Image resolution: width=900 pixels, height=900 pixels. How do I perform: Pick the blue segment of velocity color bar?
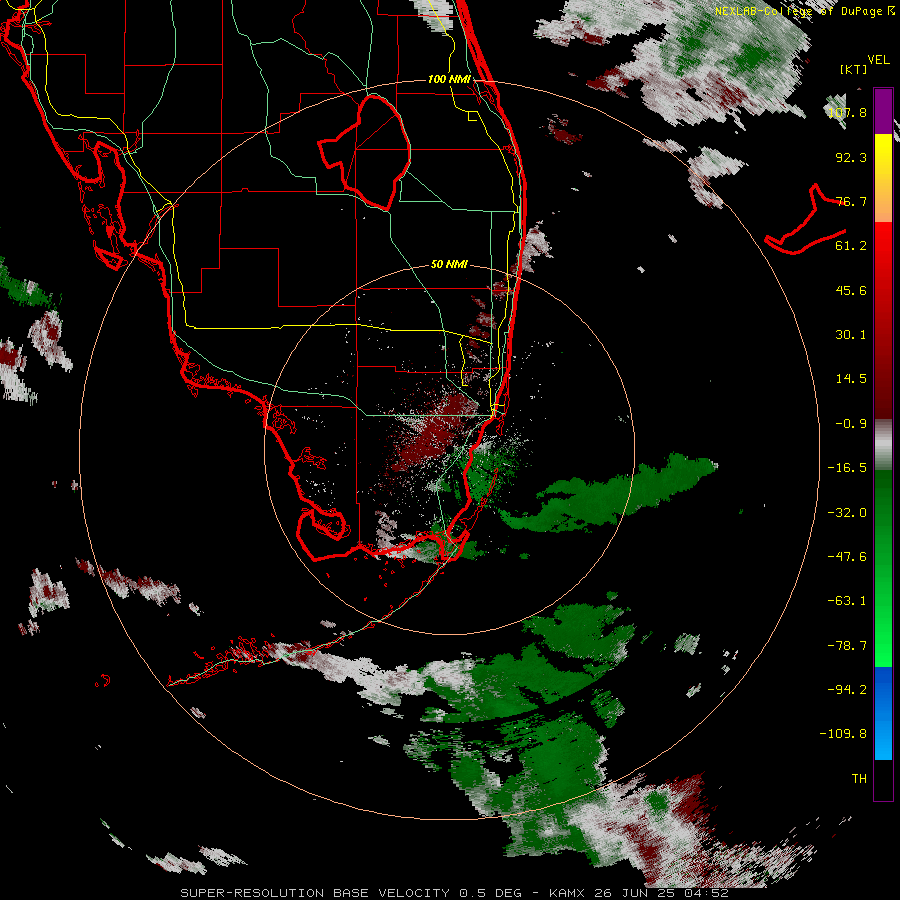(x=883, y=713)
